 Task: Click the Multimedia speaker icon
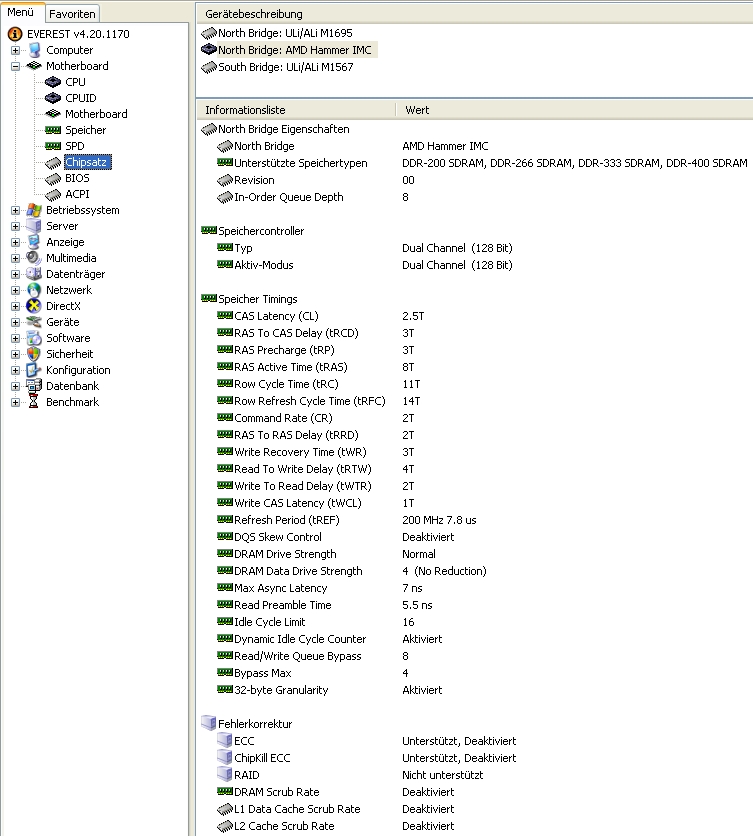pyautogui.click(x=34, y=258)
